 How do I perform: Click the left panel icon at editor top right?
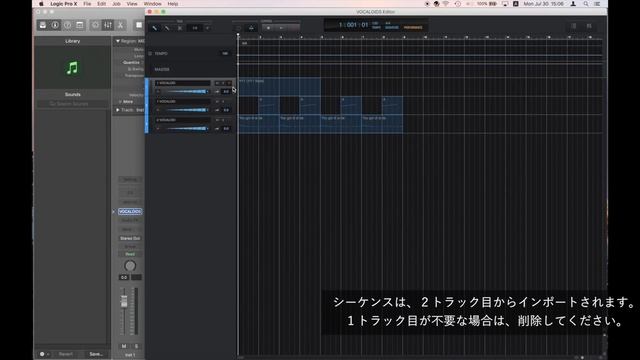coord(574,26)
